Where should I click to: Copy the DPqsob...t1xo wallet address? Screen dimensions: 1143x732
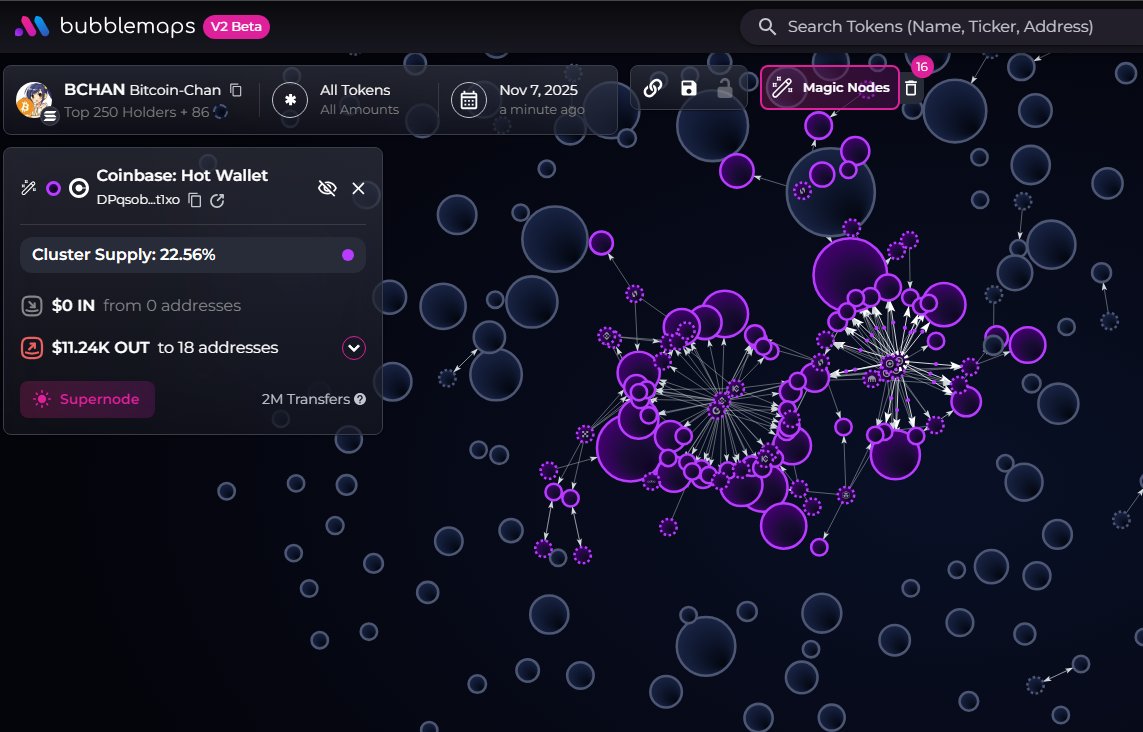(x=195, y=200)
